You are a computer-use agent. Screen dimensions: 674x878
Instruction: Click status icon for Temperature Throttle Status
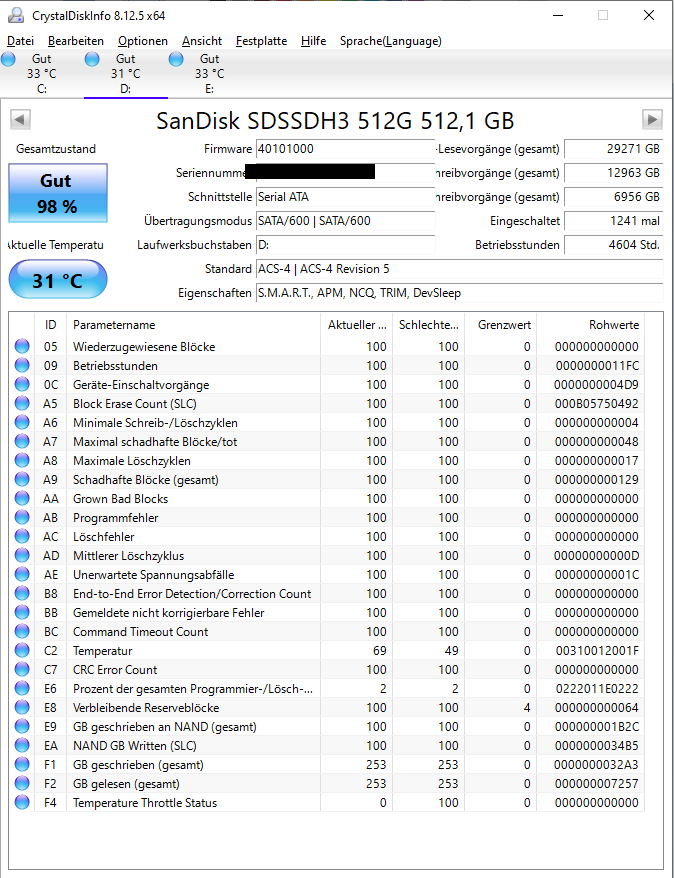(x=22, y=803)
